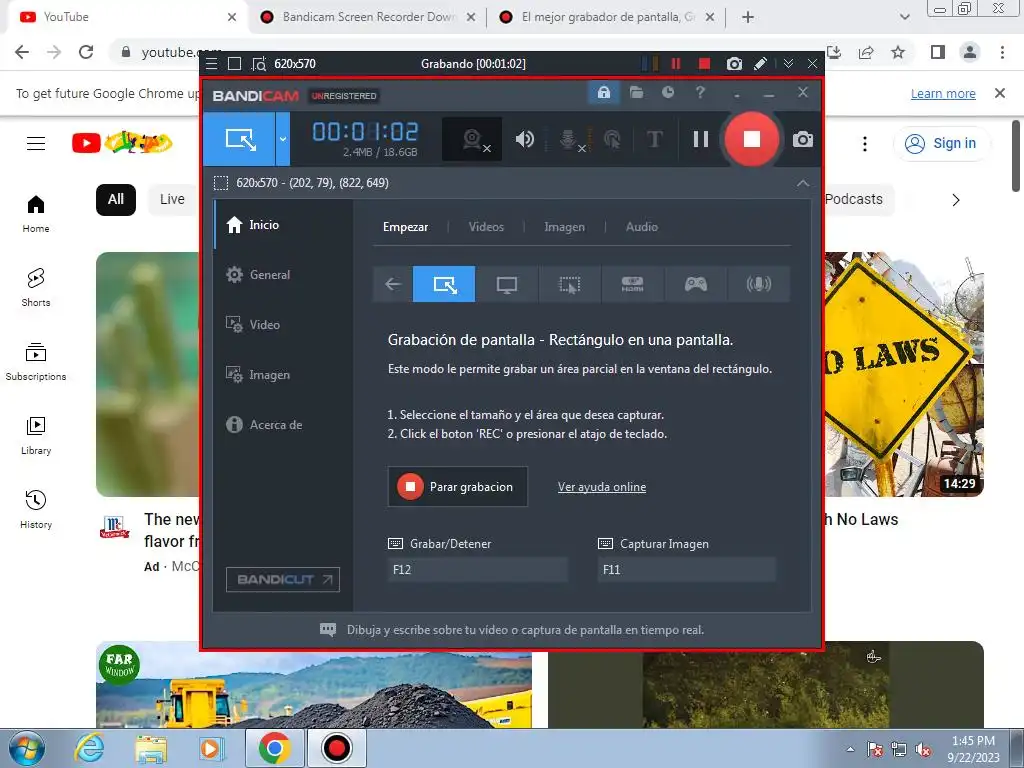Image resolution: width=1024 pixels, height=768 pixels.
Task: Open Internet Explorer from taskbar
Action: (x=89, y=748)
